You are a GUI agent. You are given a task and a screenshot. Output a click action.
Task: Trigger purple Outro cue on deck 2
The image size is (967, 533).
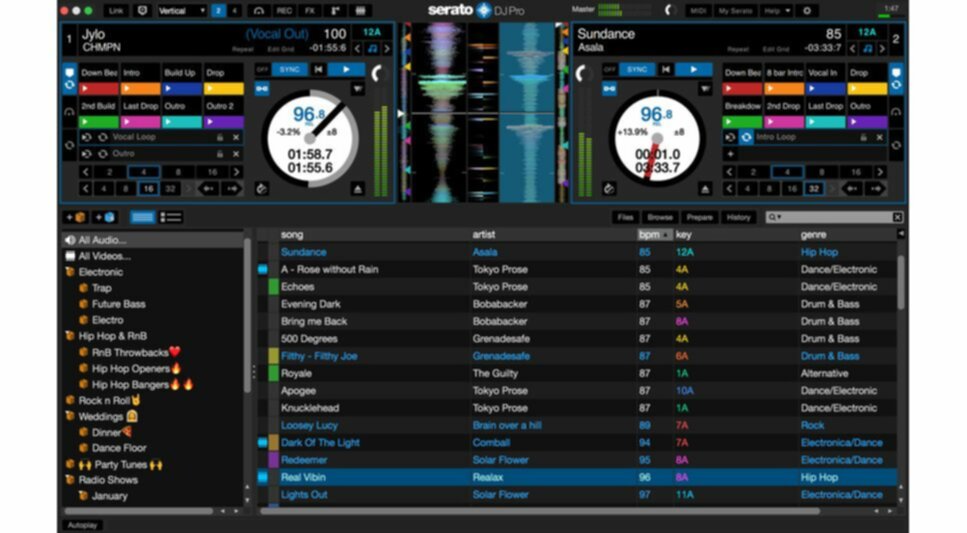(867, 122)
